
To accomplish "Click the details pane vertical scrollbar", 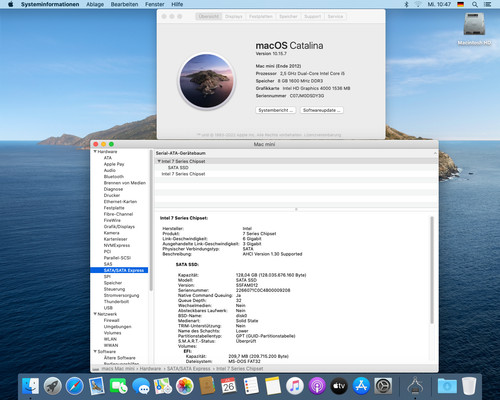I will point(432,270).
